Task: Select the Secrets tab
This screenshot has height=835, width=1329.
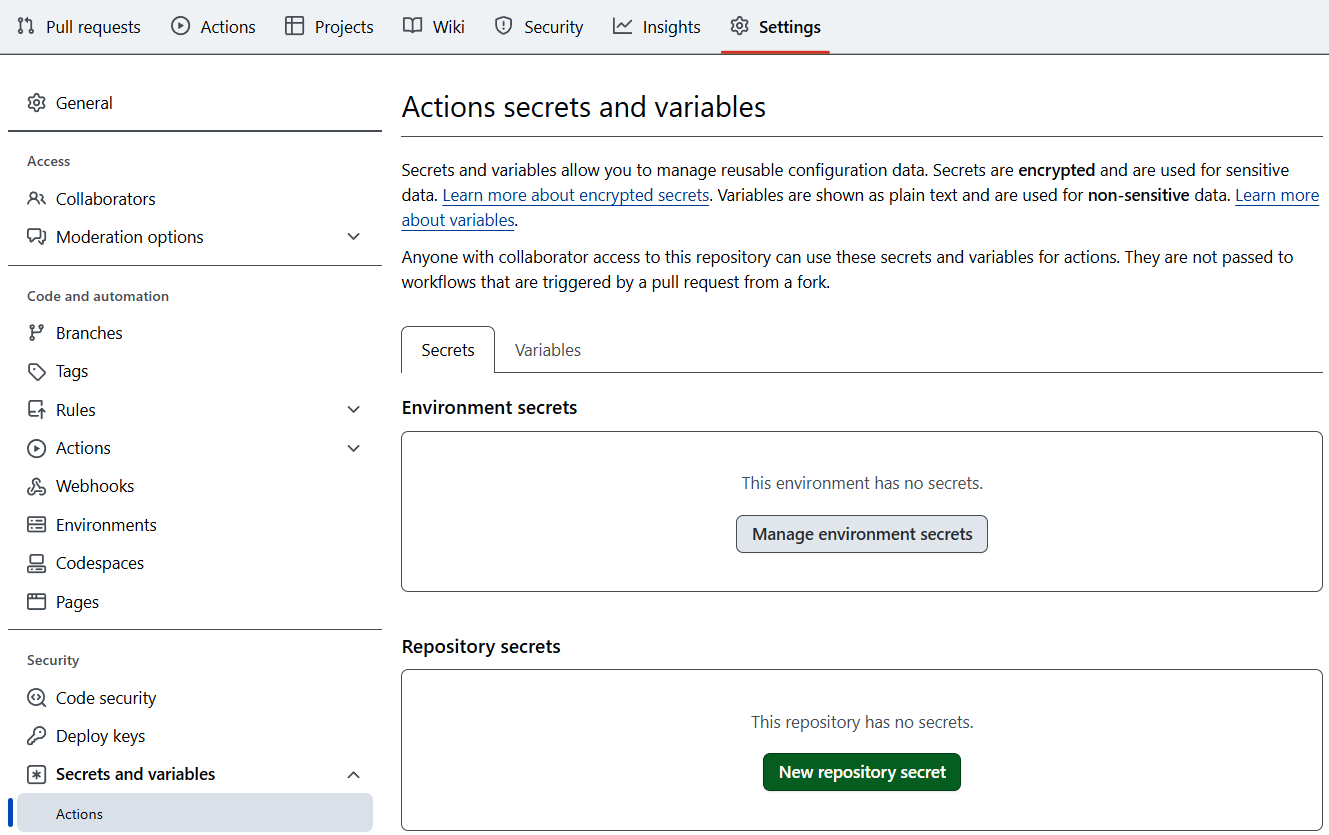Action: [448, 350]
